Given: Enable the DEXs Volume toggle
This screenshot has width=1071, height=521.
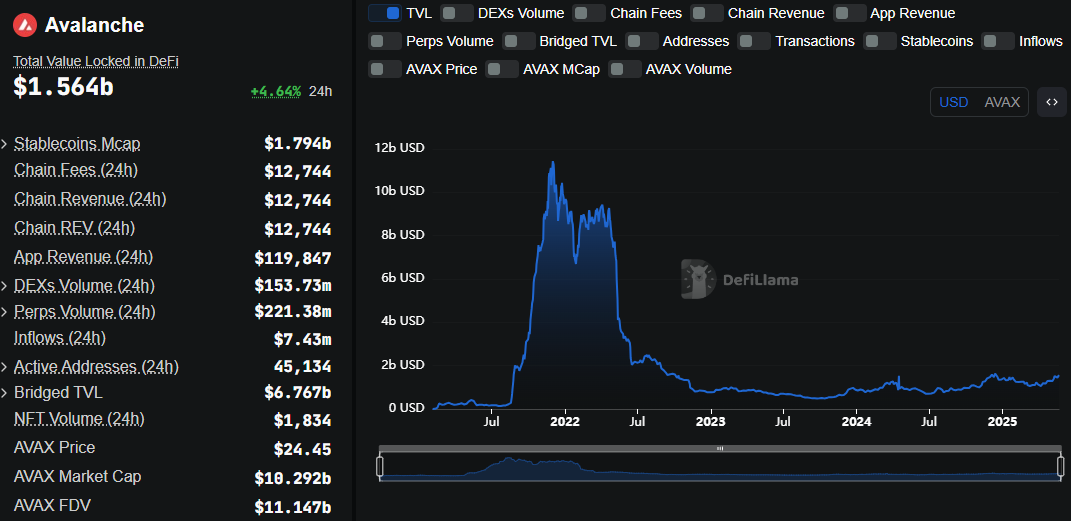Looking at the screenshot, I should (457, 13).
